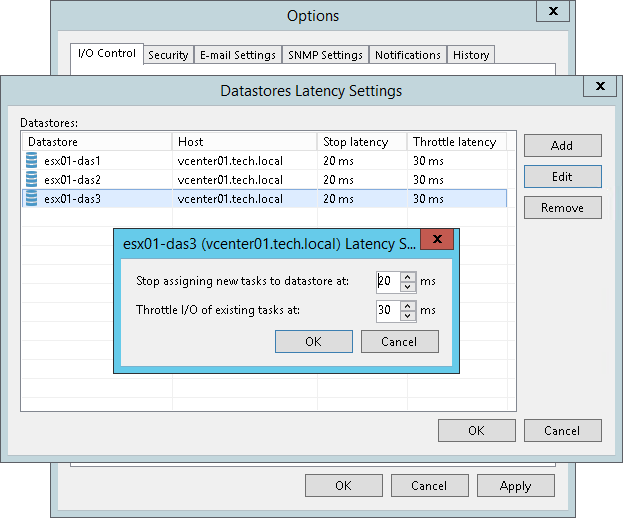
Task: Sort by the Throttle latency column header
Action: click(x=457, y=142)
